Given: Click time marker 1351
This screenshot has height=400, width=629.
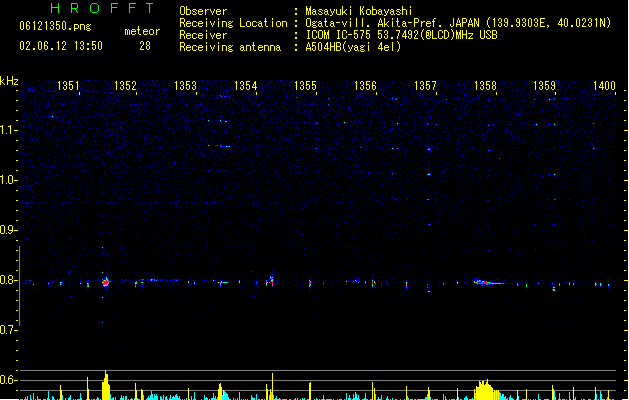Looking at the screenshot, I should click(x=69, y=86).
